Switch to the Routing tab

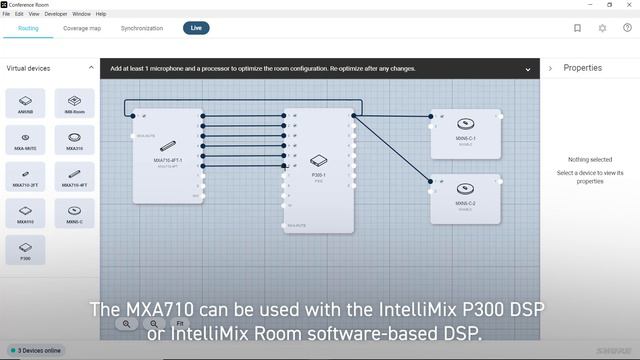click(x=28, y=28)
